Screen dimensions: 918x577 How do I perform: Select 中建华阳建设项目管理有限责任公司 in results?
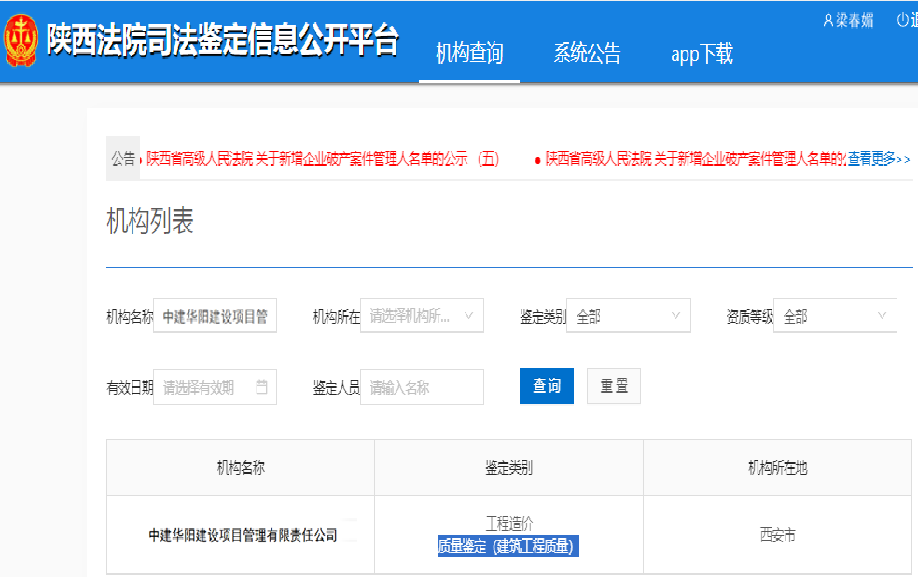[243, 535]
